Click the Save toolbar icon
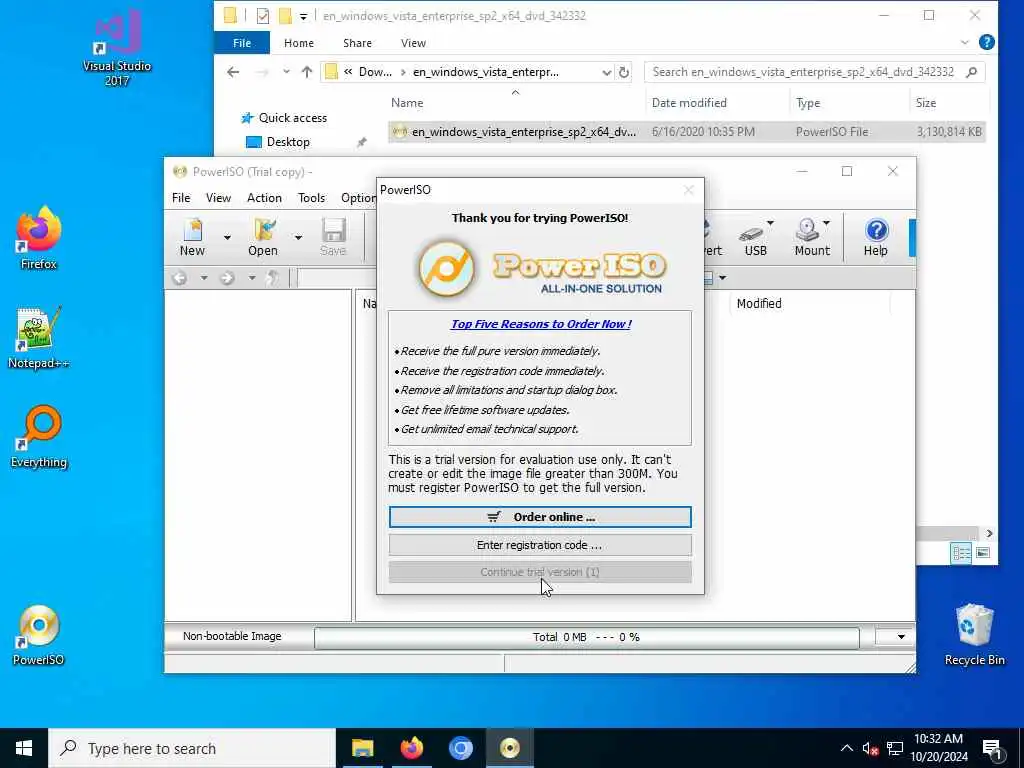This screenshot has height=768, width=1024. 333,238
